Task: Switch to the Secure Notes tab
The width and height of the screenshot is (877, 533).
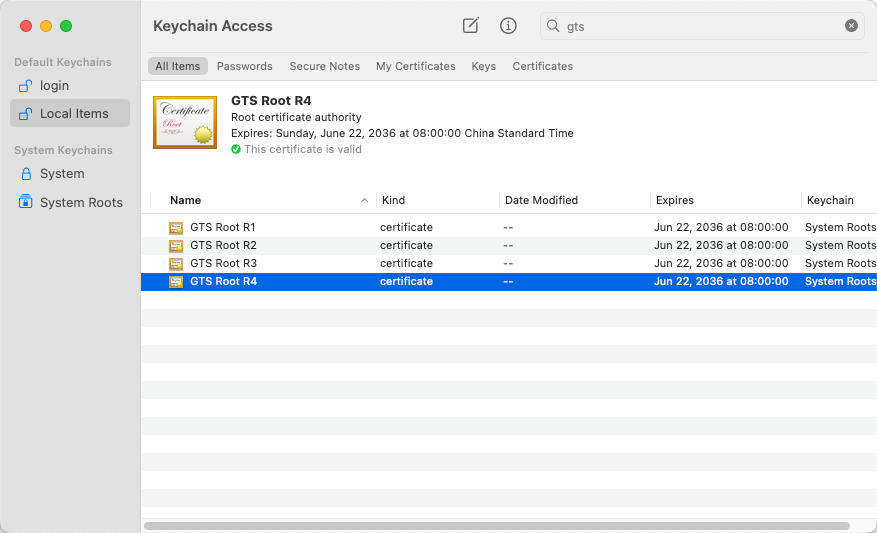Action: pos(324,66)
